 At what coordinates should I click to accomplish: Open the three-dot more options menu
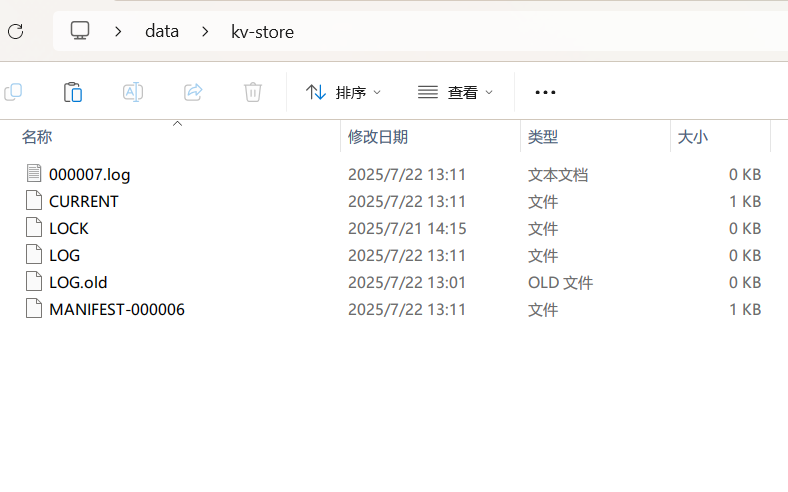coord(545,92)
